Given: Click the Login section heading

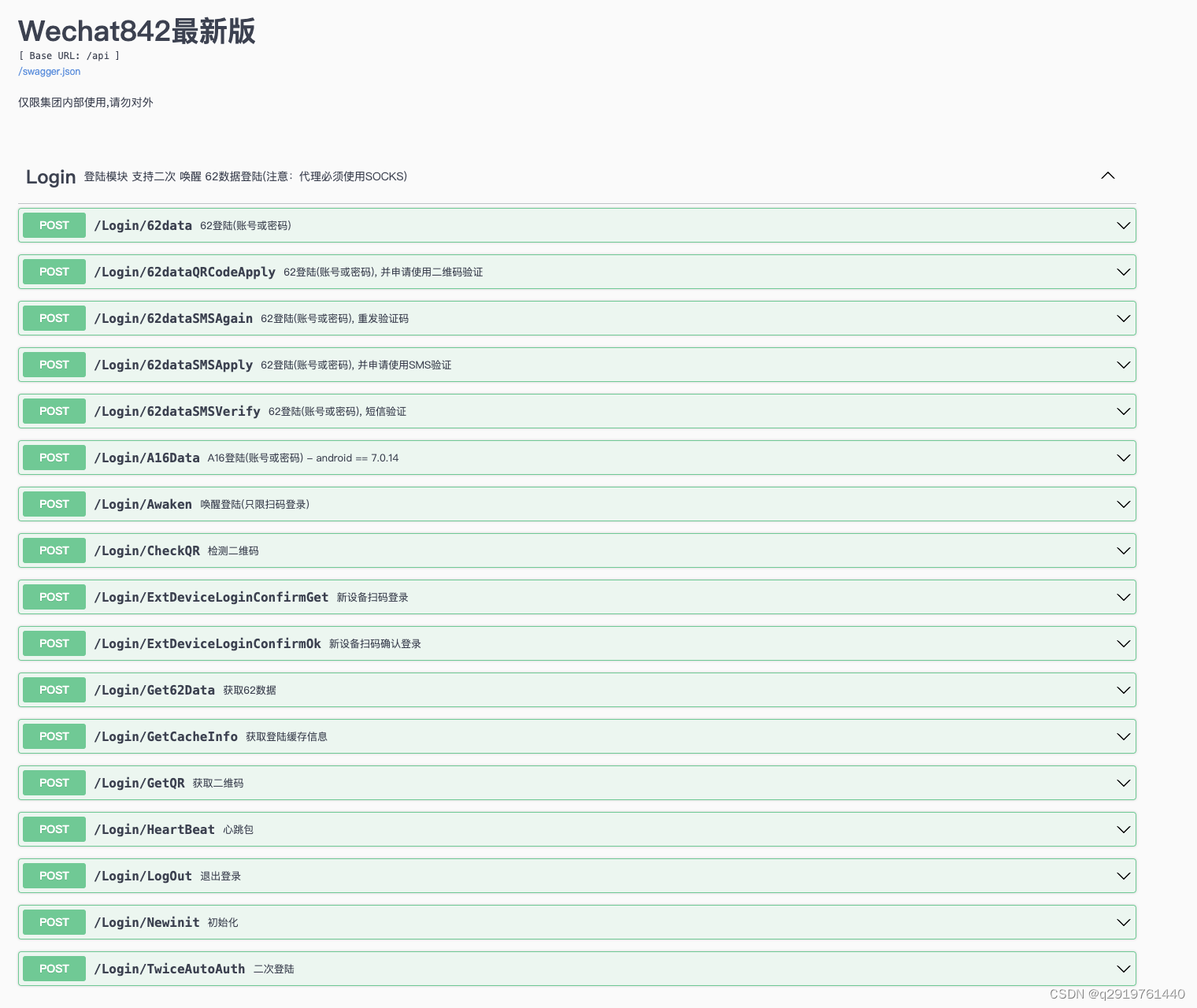Looking at the screenshot, I should [x=51, y=176].
